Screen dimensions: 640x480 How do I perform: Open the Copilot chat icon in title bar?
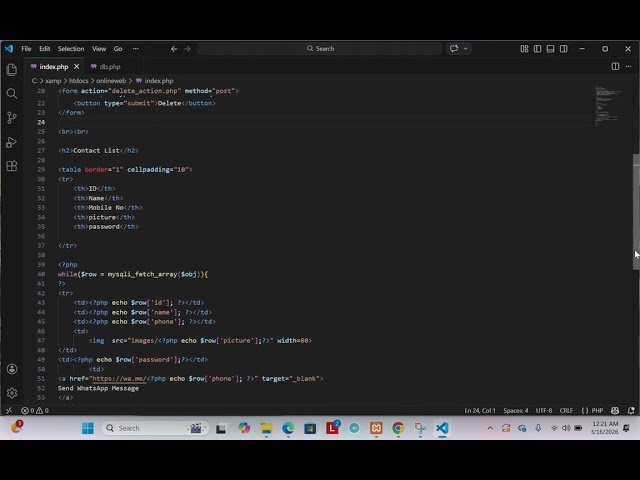[x=454, y=49]
